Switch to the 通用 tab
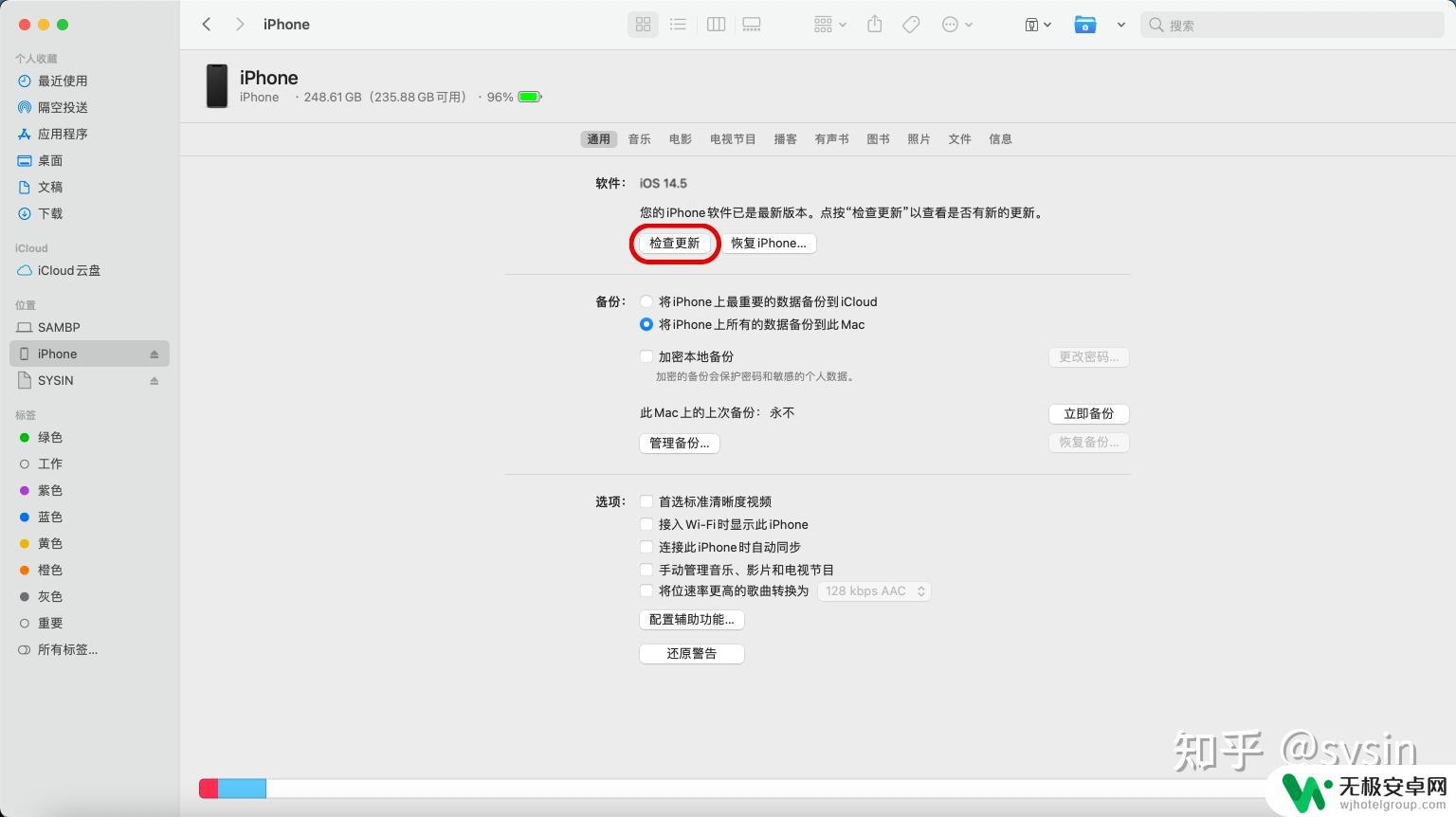This screenshot has height=817, width=1456. (598, 138)
